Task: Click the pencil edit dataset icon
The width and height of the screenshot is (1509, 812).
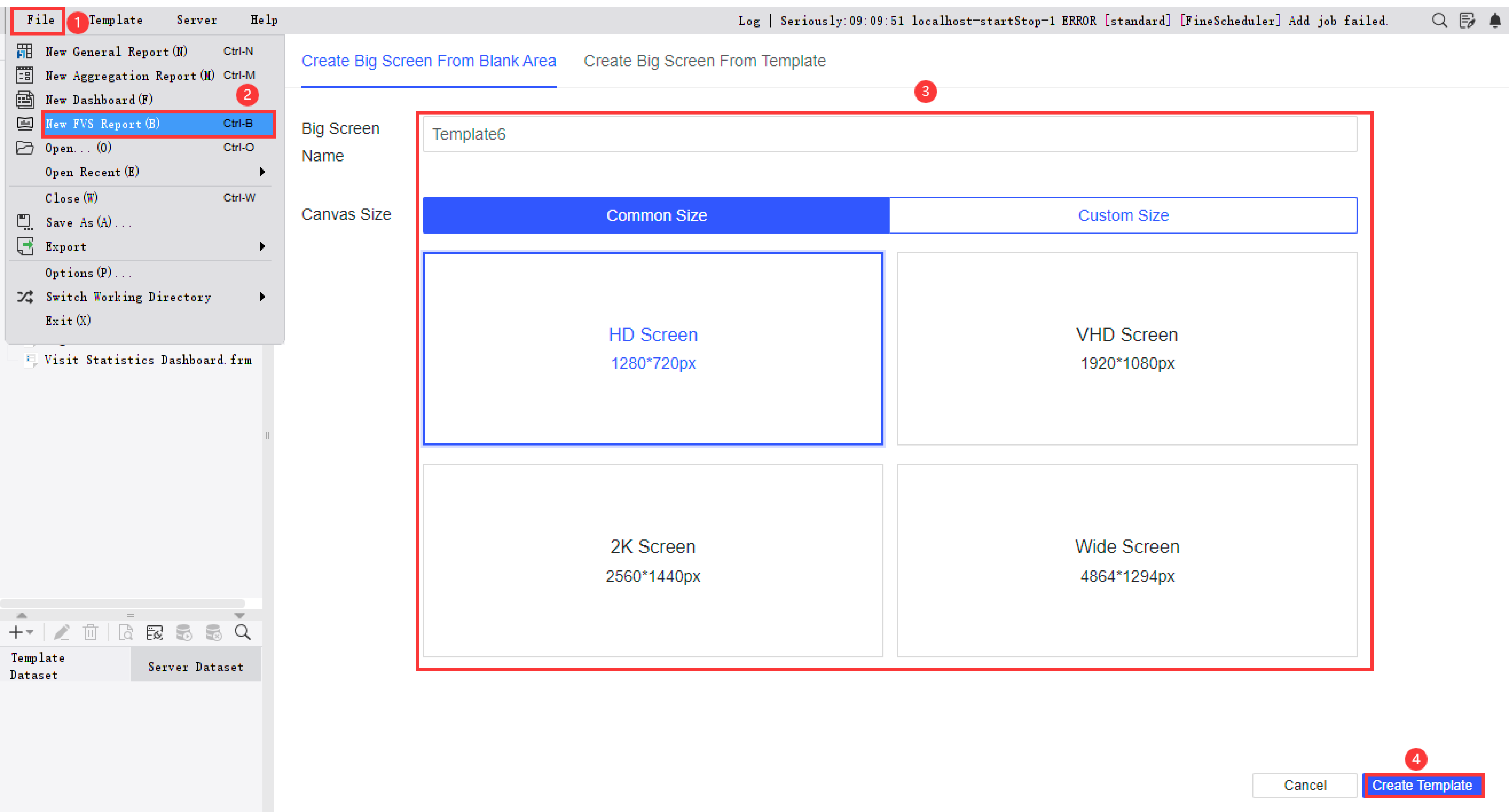Action: click(x=62, y=633)
